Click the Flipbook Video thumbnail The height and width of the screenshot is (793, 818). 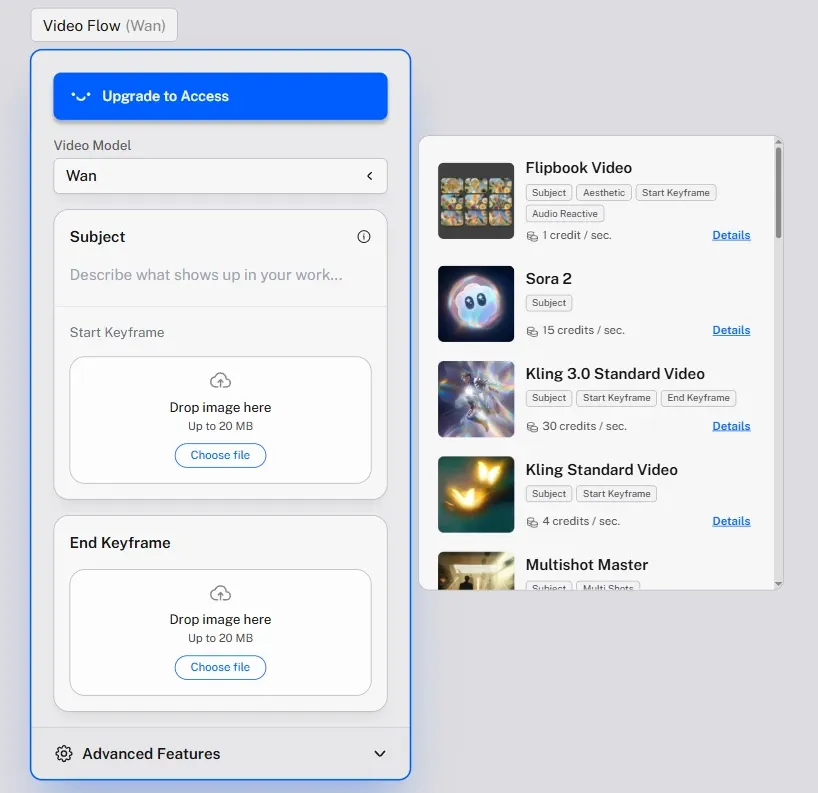[x=476, y=201]
